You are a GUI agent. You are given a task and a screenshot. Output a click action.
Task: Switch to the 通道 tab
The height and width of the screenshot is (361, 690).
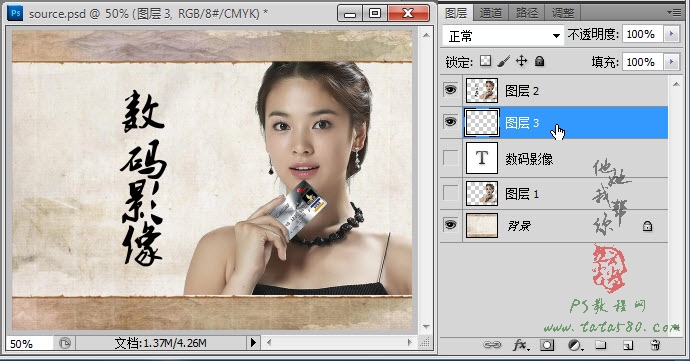point(491,12)
